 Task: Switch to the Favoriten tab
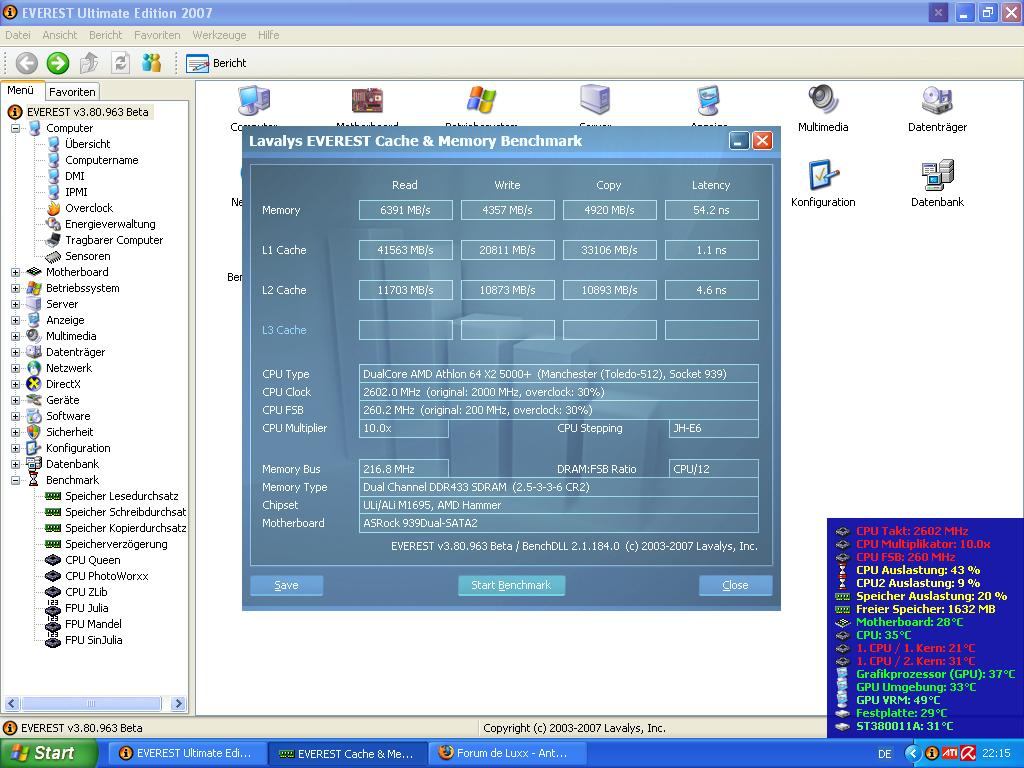(72, 92)
